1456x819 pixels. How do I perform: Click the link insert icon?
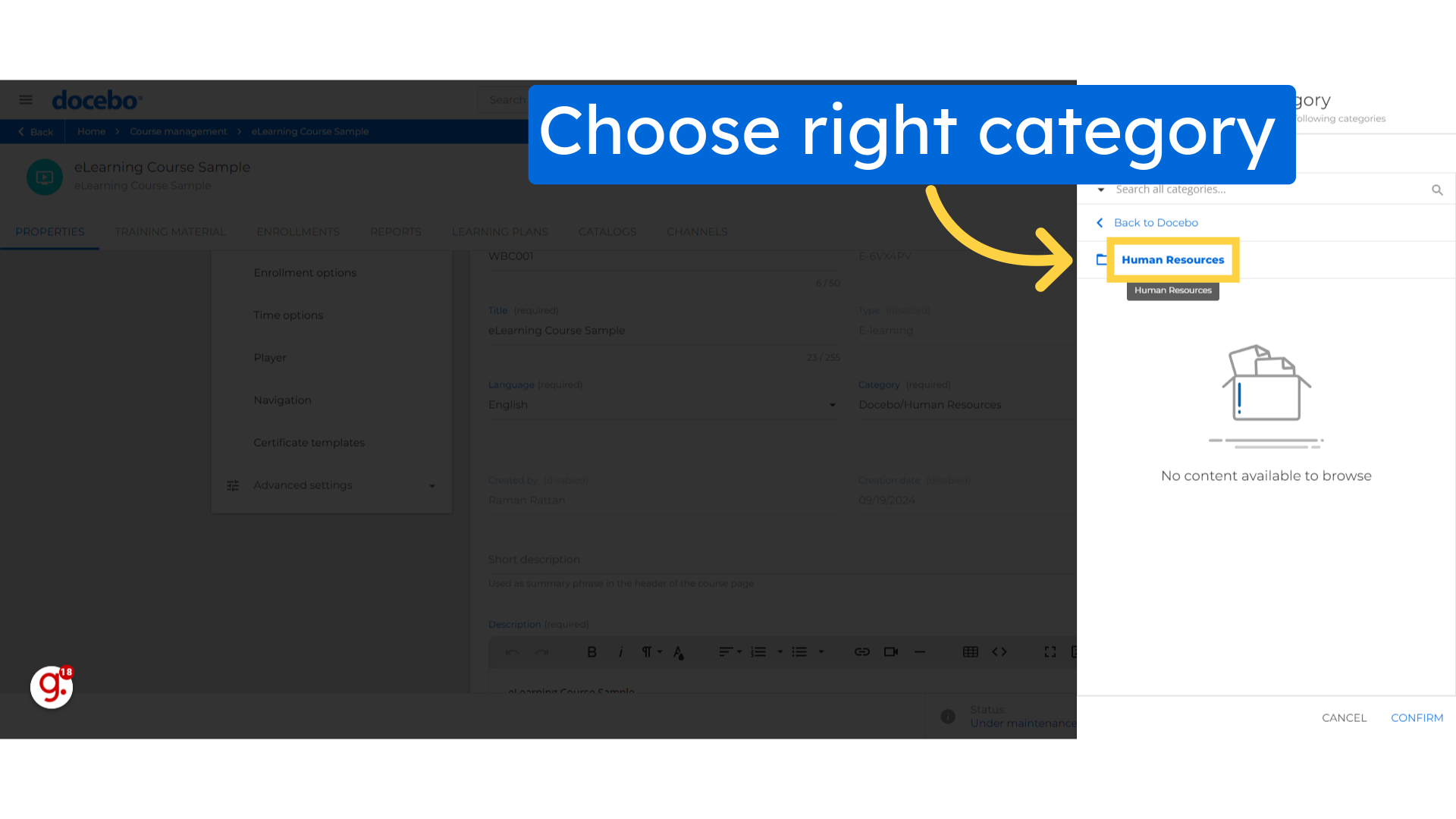coord(861,652)
